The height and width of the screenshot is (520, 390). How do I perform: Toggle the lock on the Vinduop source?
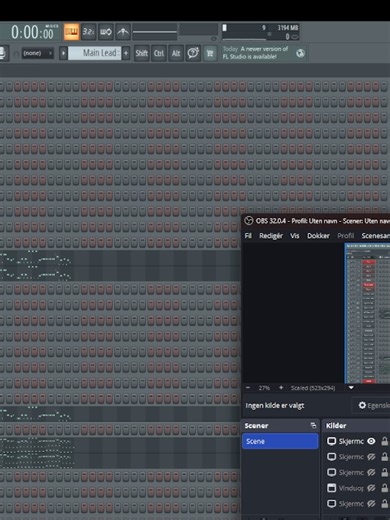click(384, 488)
